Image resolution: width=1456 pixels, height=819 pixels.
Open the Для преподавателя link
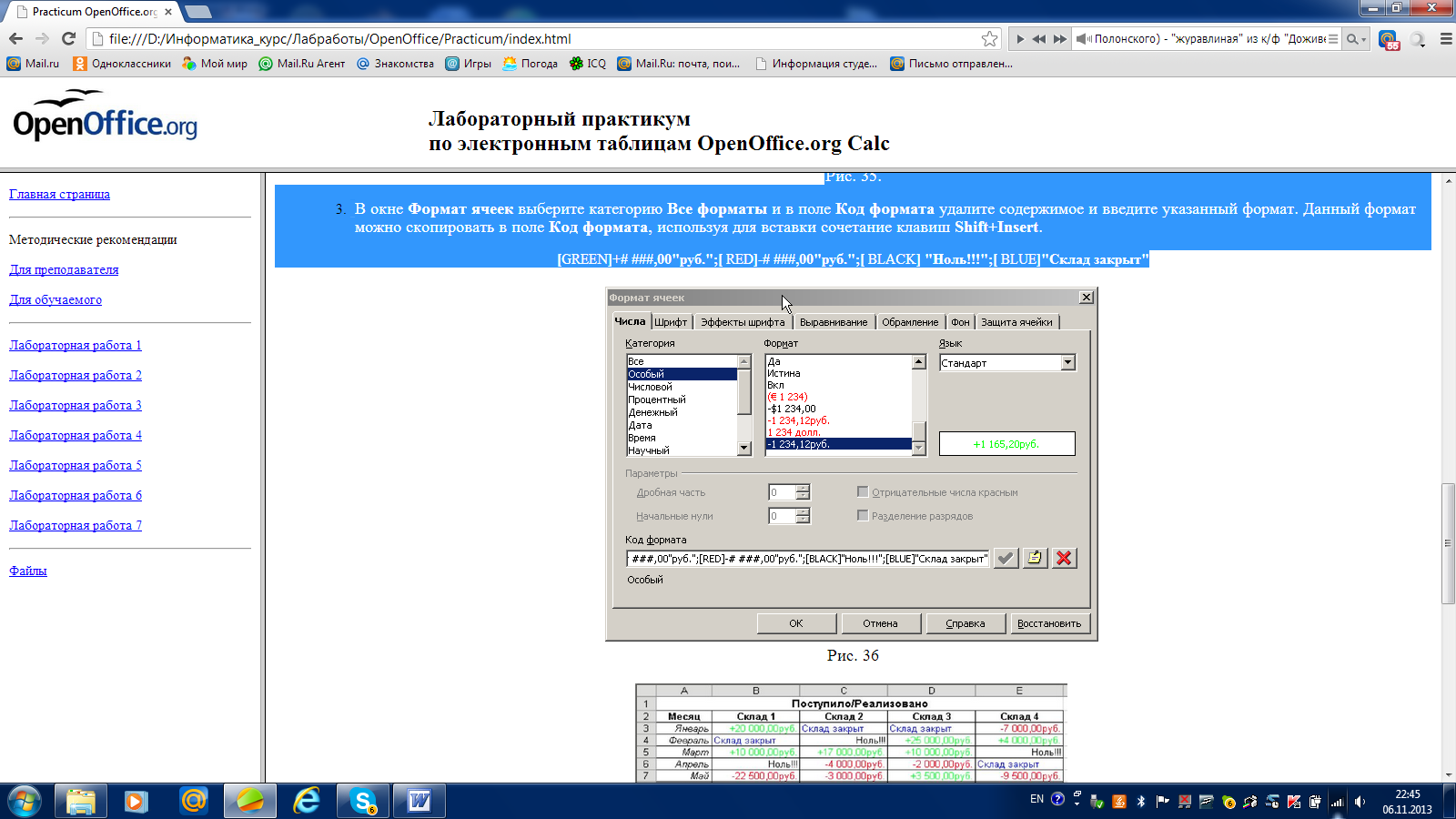point(64,269)
